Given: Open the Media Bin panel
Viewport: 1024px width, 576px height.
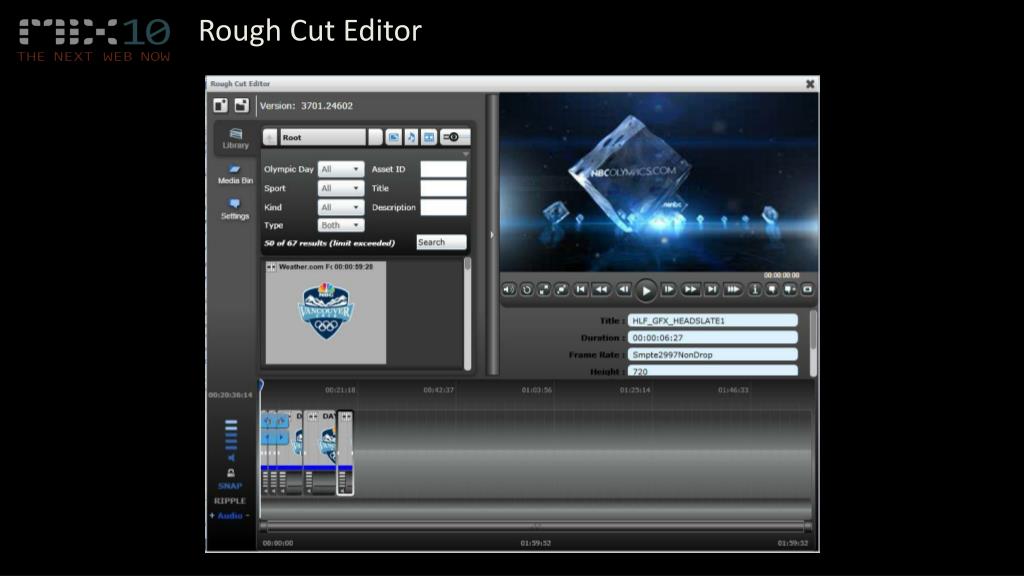Looking at the screenshot, I should pos(235,174).
